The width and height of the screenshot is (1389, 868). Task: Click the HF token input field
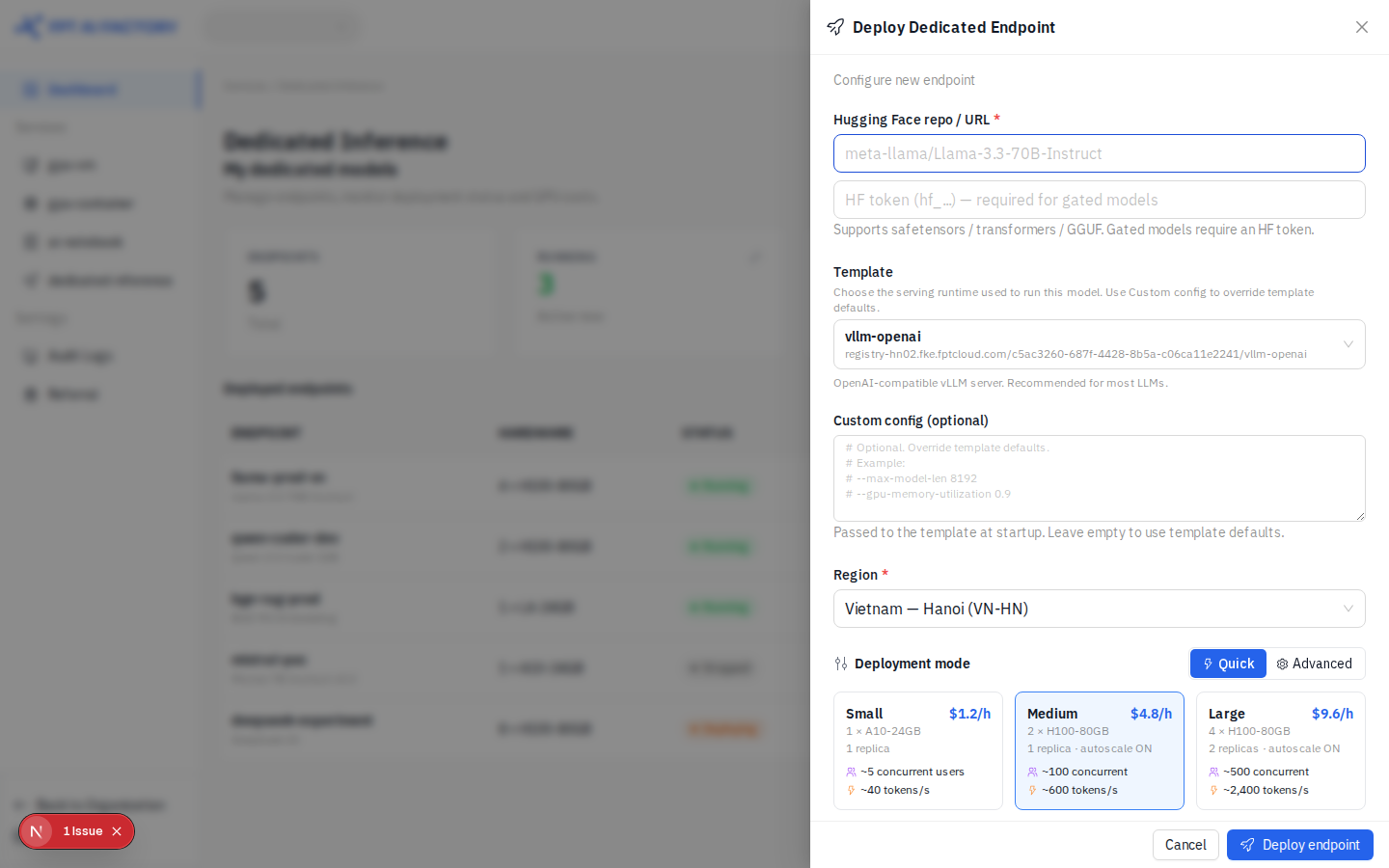[1100, 200]
